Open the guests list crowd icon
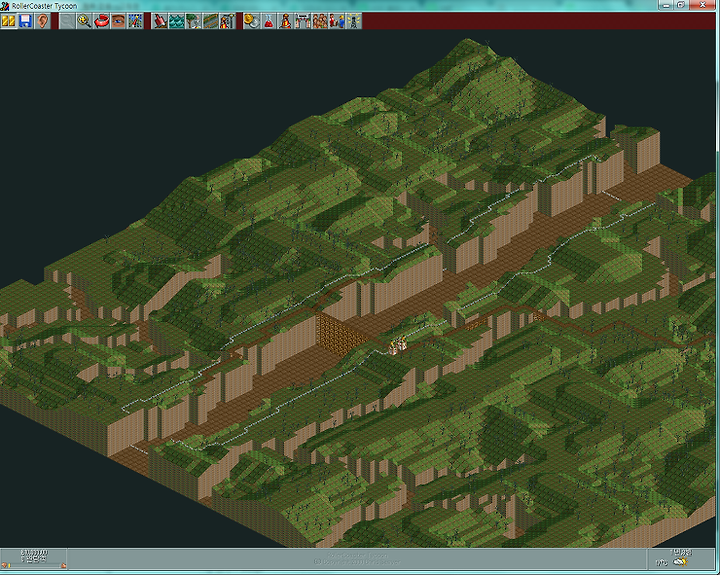The image size is (720, 575). (x=320, y=21)
